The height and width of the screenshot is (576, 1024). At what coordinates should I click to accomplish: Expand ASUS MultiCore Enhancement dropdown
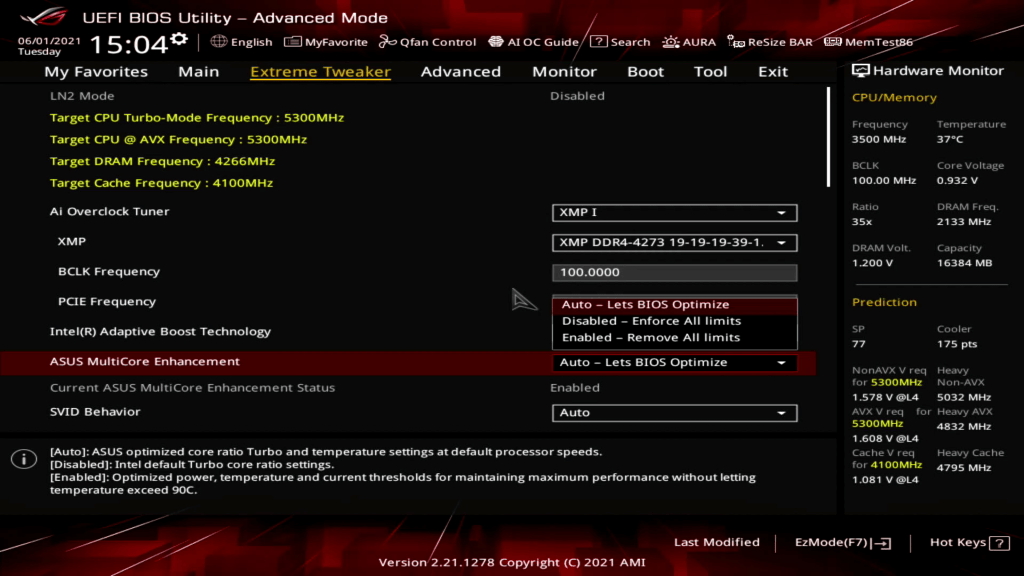point(674,362)
